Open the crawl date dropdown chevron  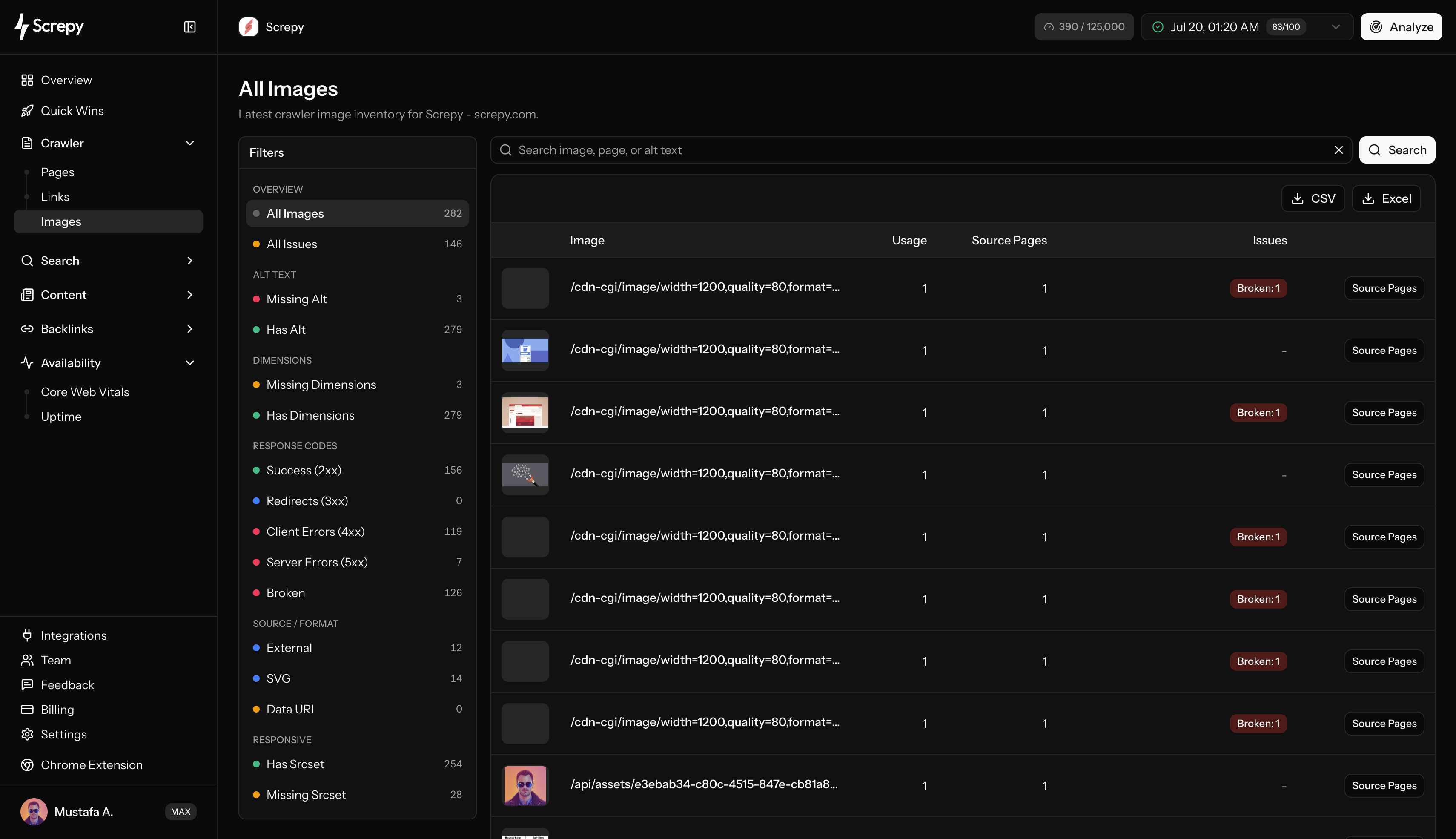coord(1336,27)
